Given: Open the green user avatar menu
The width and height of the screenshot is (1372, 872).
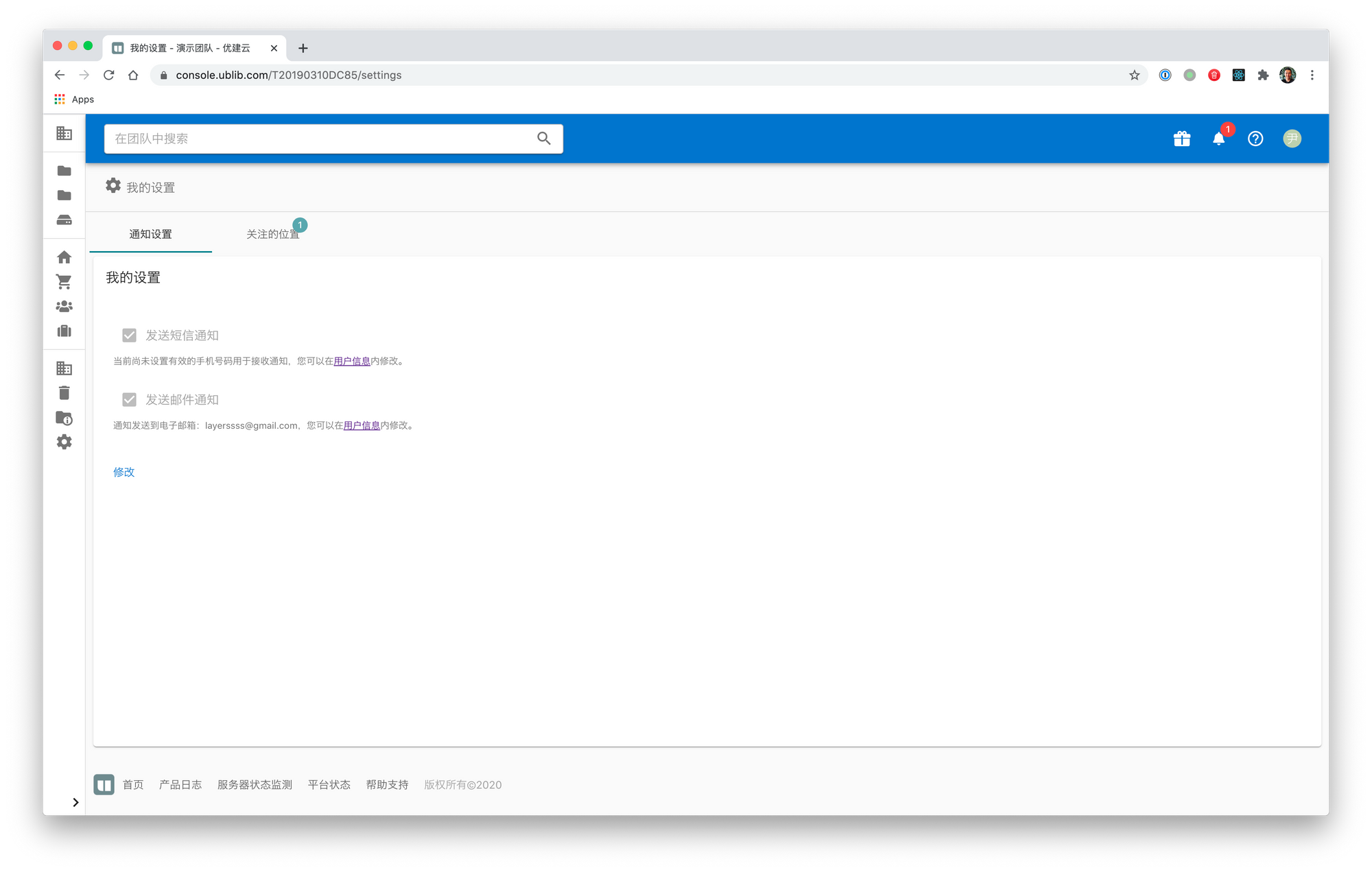Looking at the screenshot, I should click(1292, 139).
